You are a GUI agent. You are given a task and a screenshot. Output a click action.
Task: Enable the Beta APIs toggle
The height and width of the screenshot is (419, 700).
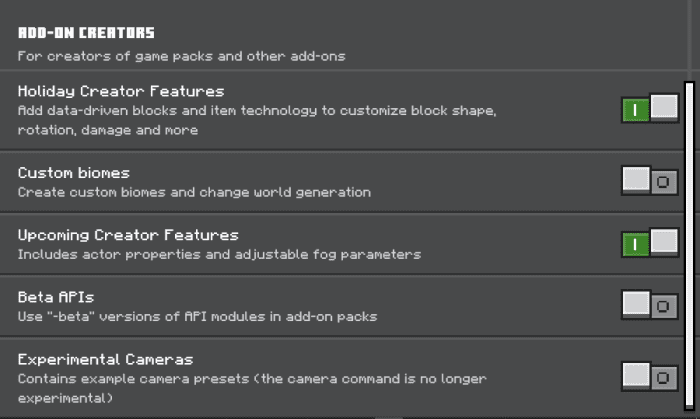point(650,305)
